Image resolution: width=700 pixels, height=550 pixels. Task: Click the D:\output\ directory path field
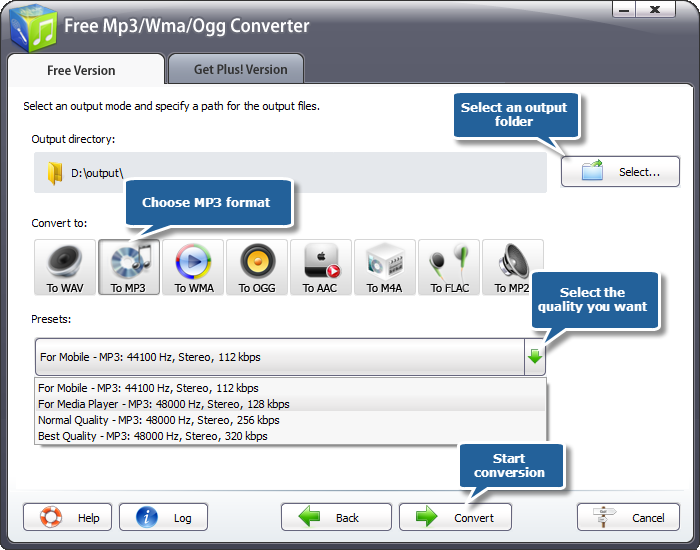pos(290,172)
